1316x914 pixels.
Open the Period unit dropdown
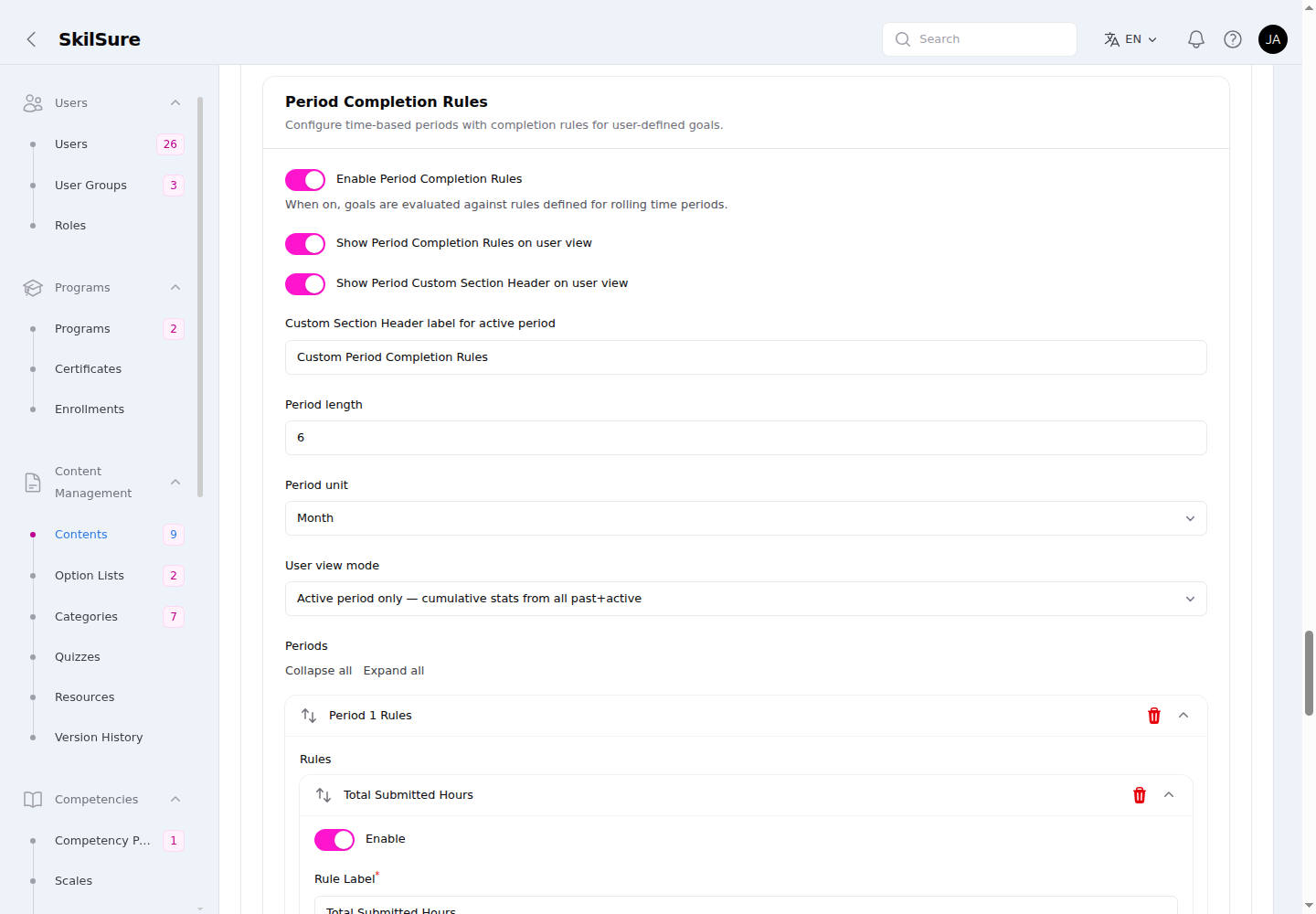point(746,518)
